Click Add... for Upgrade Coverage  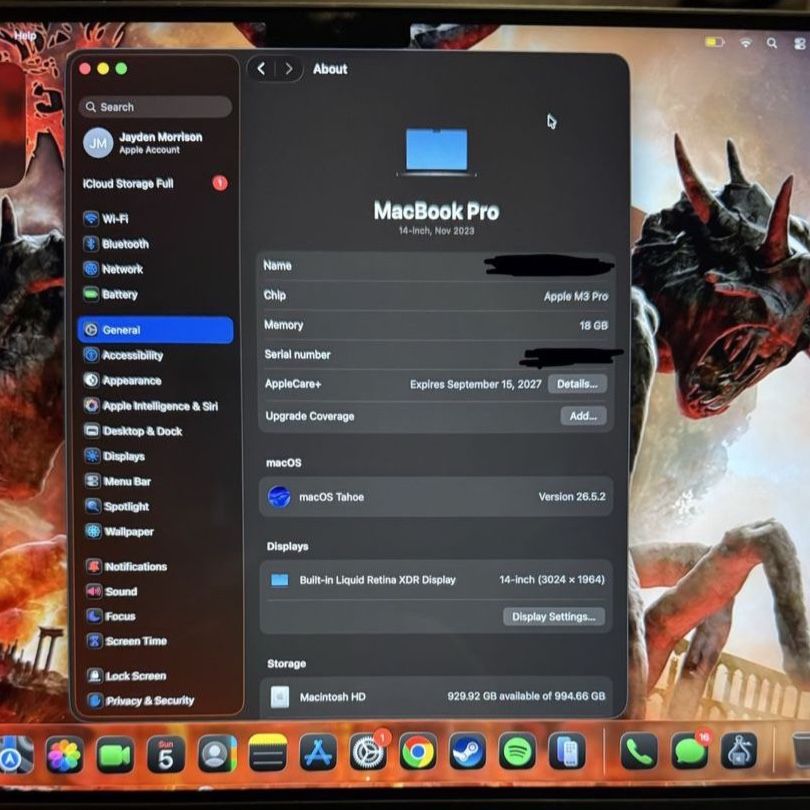(583, 416)
